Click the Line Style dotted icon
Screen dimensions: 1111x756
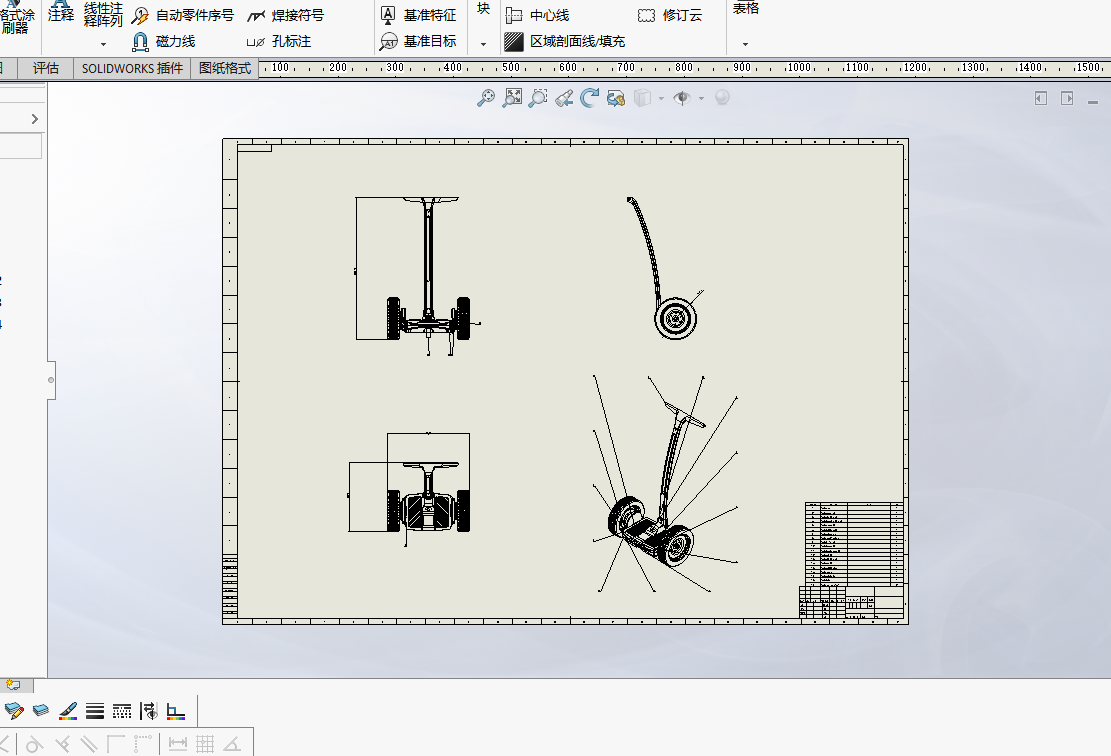[x=122, y=711]
